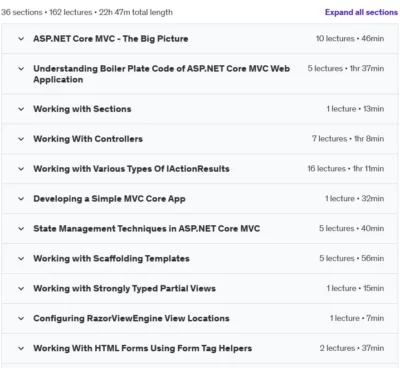Expand chevron beside Configuring RazorViewEngine View Locations
400x368 pixels.
[21, 318]
